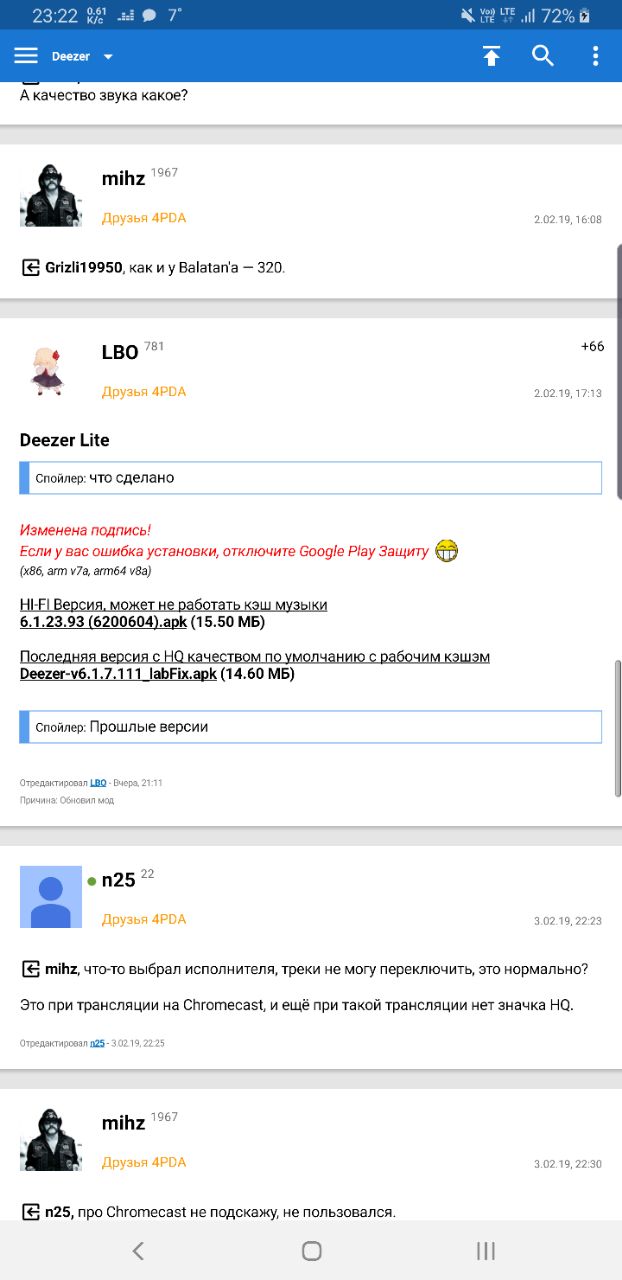Tap +66 reputation counter on LBO post
Screen dimensions: 622x1280
[x=592, y=346]
